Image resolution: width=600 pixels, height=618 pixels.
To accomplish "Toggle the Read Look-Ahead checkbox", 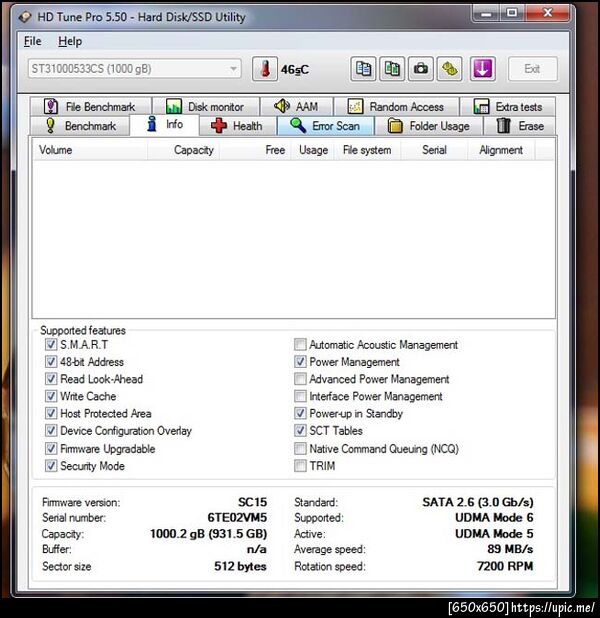I will 51,379.
